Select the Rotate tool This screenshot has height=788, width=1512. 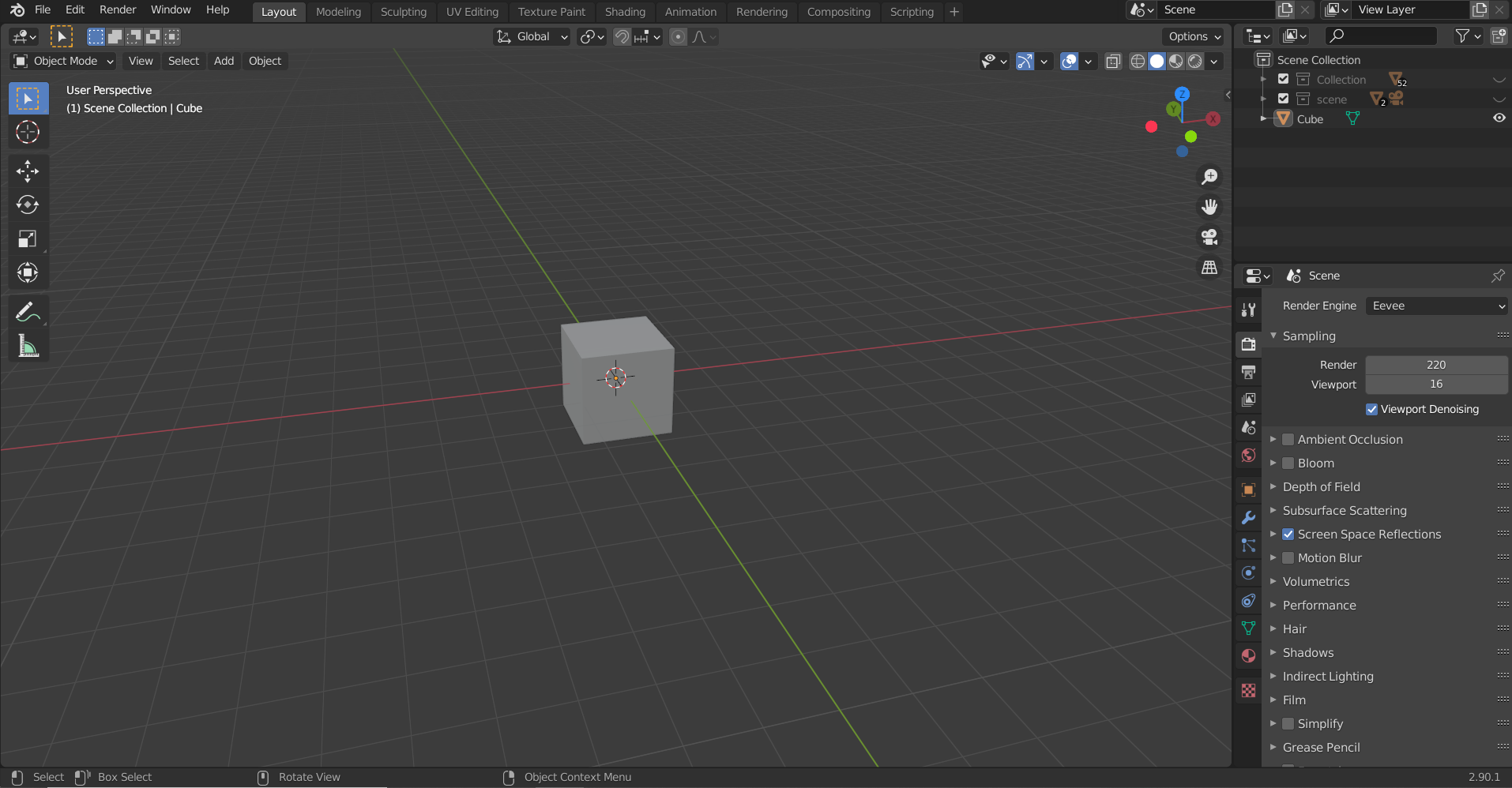(28, 205)
